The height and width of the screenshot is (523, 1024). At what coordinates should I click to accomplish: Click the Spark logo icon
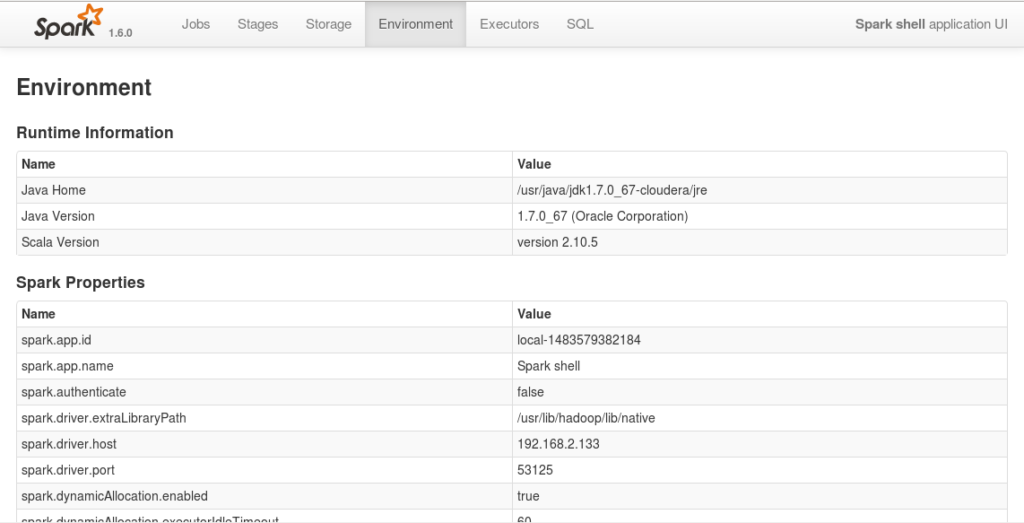coord(69,23)
